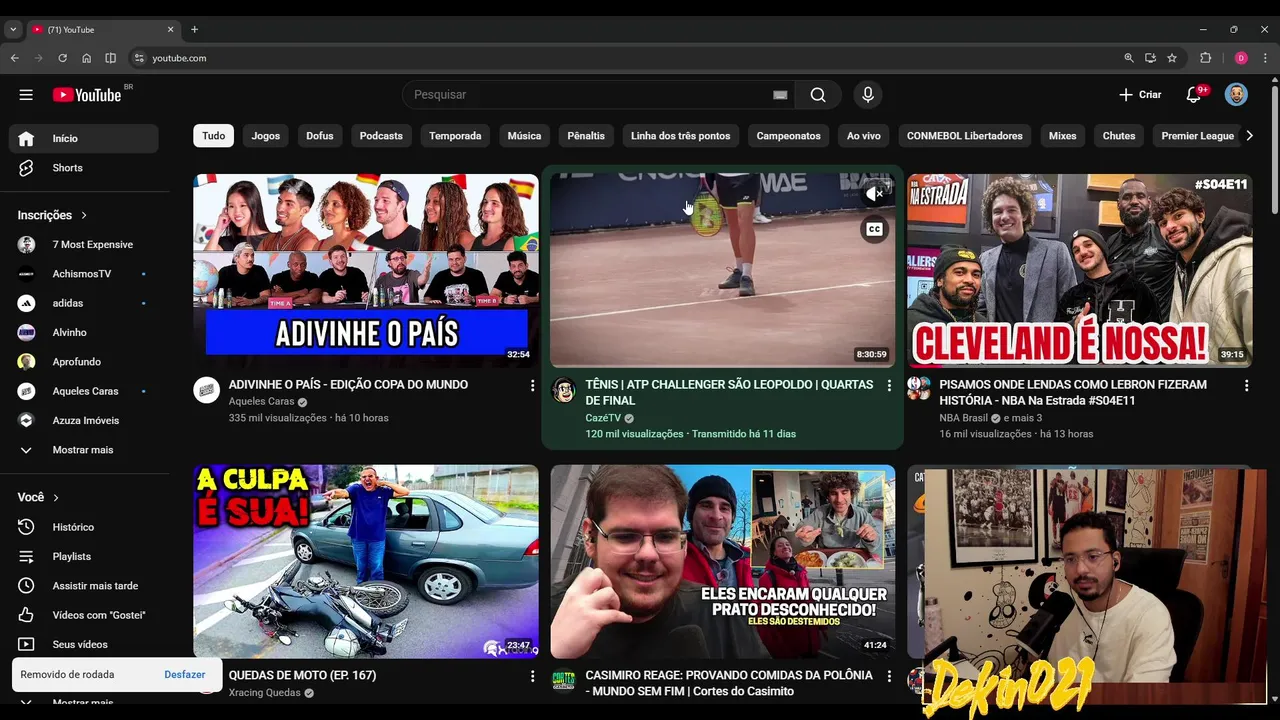The height and width of the screenshot is (720, 1280).
Task: Open Shorts in sidebar
Action: 84,168
